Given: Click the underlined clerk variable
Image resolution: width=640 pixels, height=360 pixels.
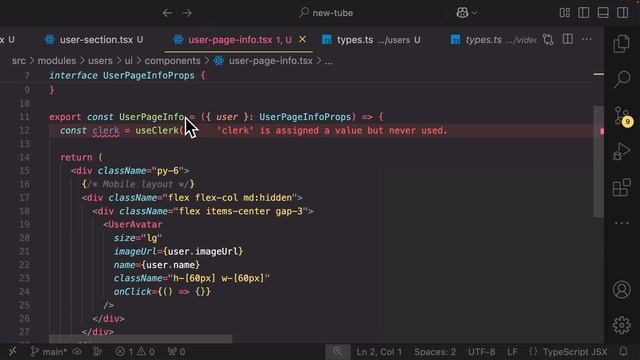Looking at the screenshot, I should click(106, 131).
